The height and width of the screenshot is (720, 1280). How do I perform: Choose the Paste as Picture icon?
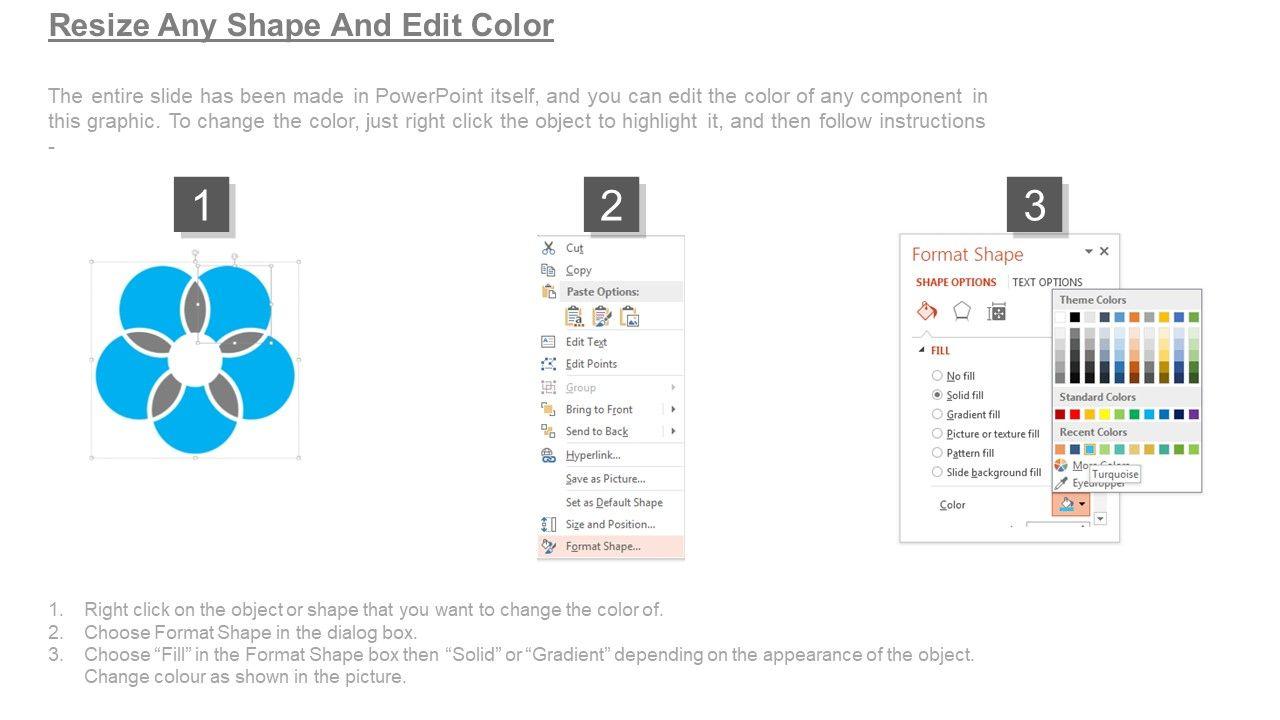tap(629, 317)
